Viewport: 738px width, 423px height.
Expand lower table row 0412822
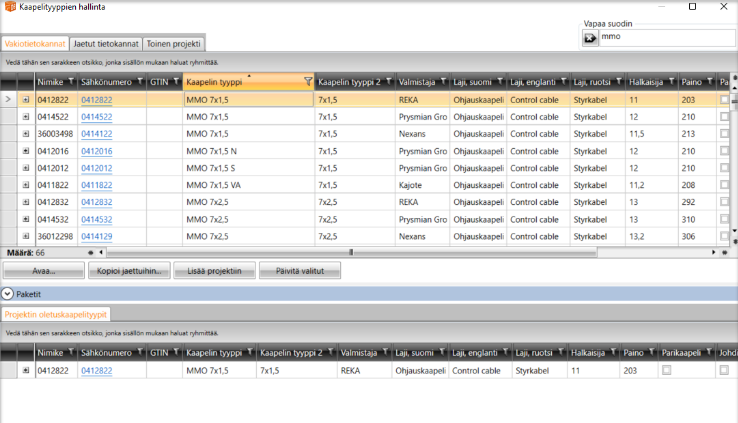point(26,371)
